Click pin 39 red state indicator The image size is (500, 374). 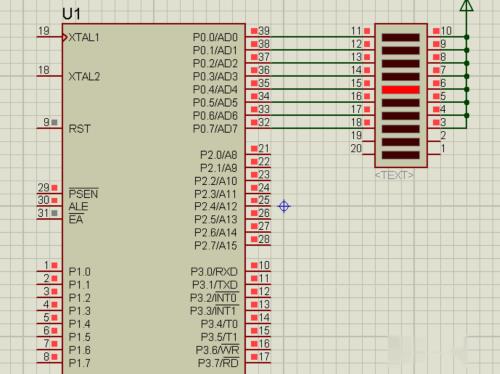(254, 31)
